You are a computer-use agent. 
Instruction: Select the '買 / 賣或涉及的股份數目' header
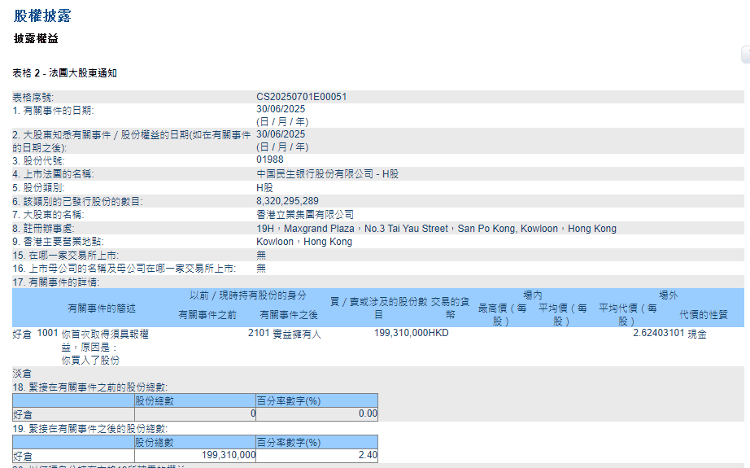[x=378, y=308]
